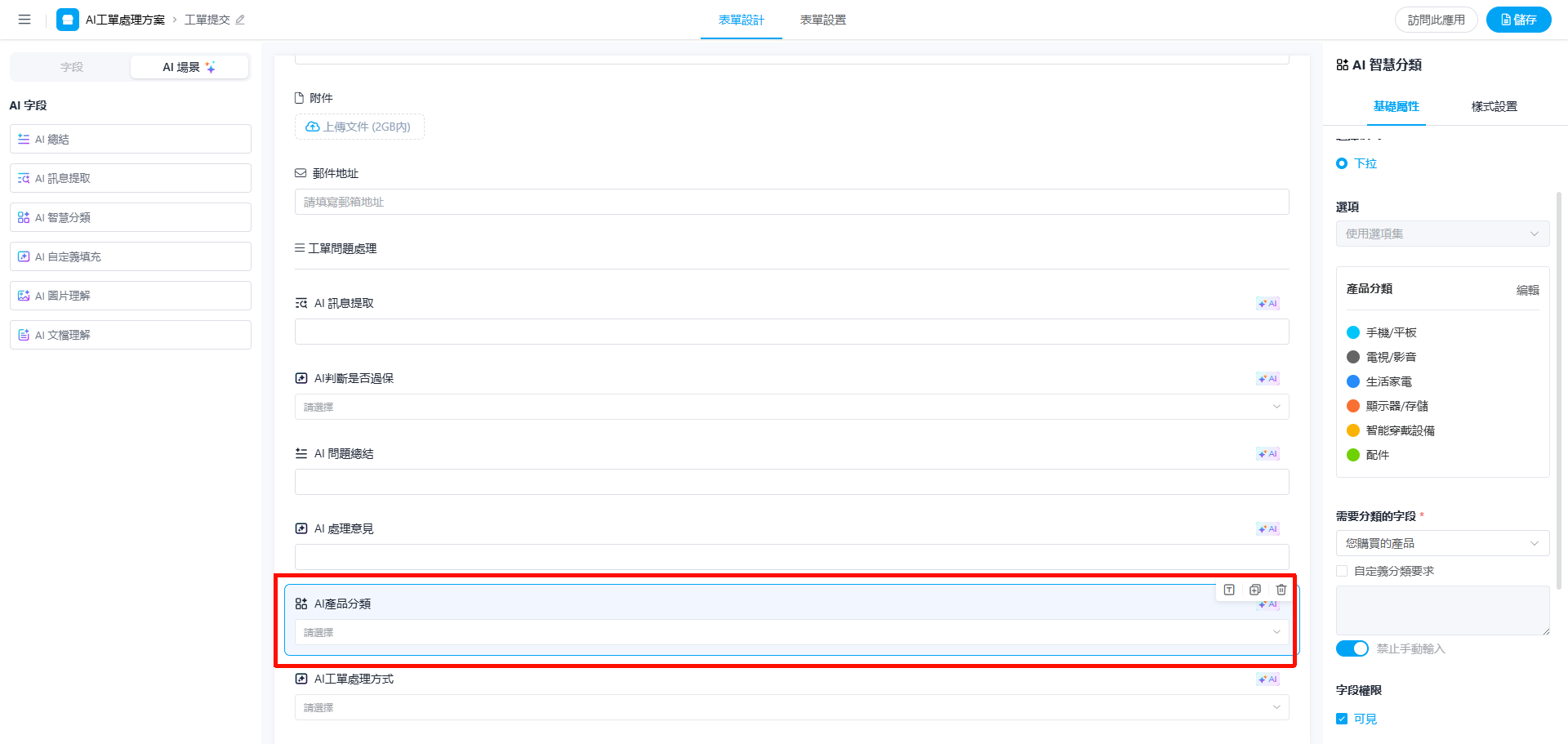This screenshot has height=744, width=1568.
Task: Uncheck the 可見 field permission checkbox
Action: point(1342,719)
